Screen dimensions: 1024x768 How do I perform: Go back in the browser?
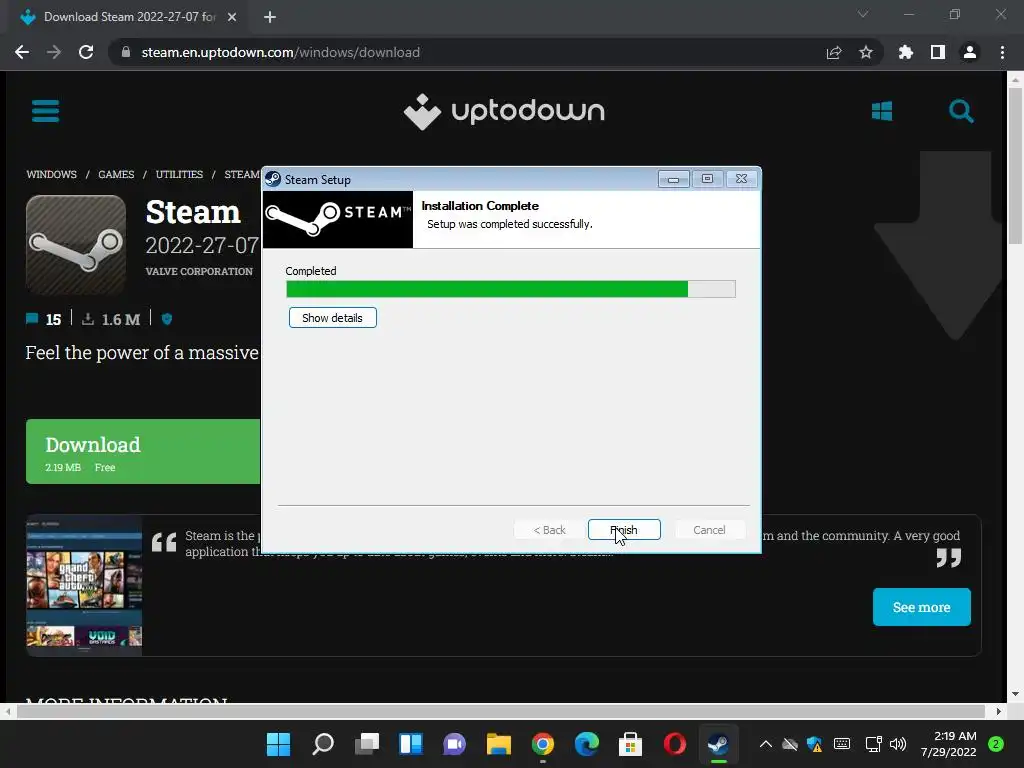pyautogui.click(x=22, y=52)
